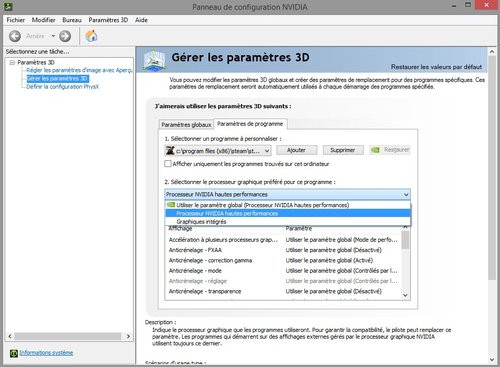500x367 pixels.
Task: Open the Aide menu
Action: point(141,20)
